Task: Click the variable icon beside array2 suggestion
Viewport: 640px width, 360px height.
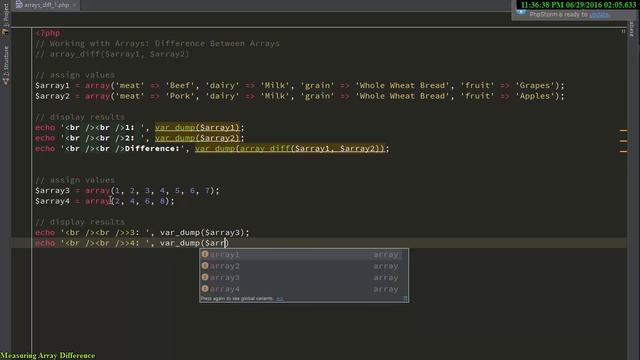Action: (205, 266)
